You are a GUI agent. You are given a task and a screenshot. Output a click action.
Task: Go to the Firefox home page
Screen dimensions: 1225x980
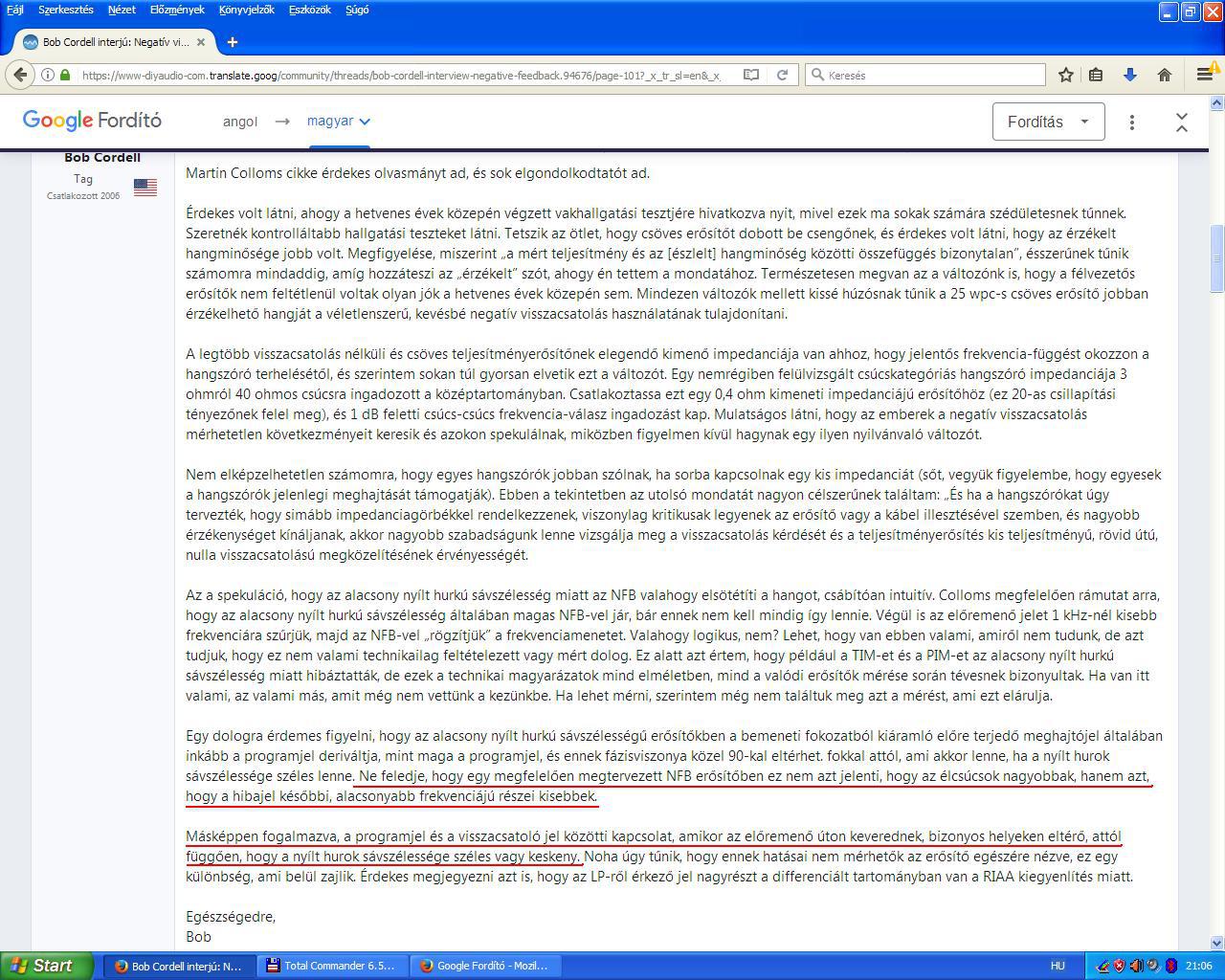point(1165,75)
